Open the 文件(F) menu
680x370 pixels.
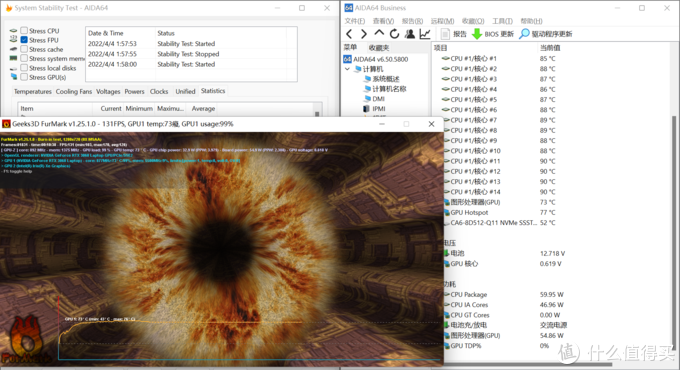pyautogui.click(x=354, y=21)
